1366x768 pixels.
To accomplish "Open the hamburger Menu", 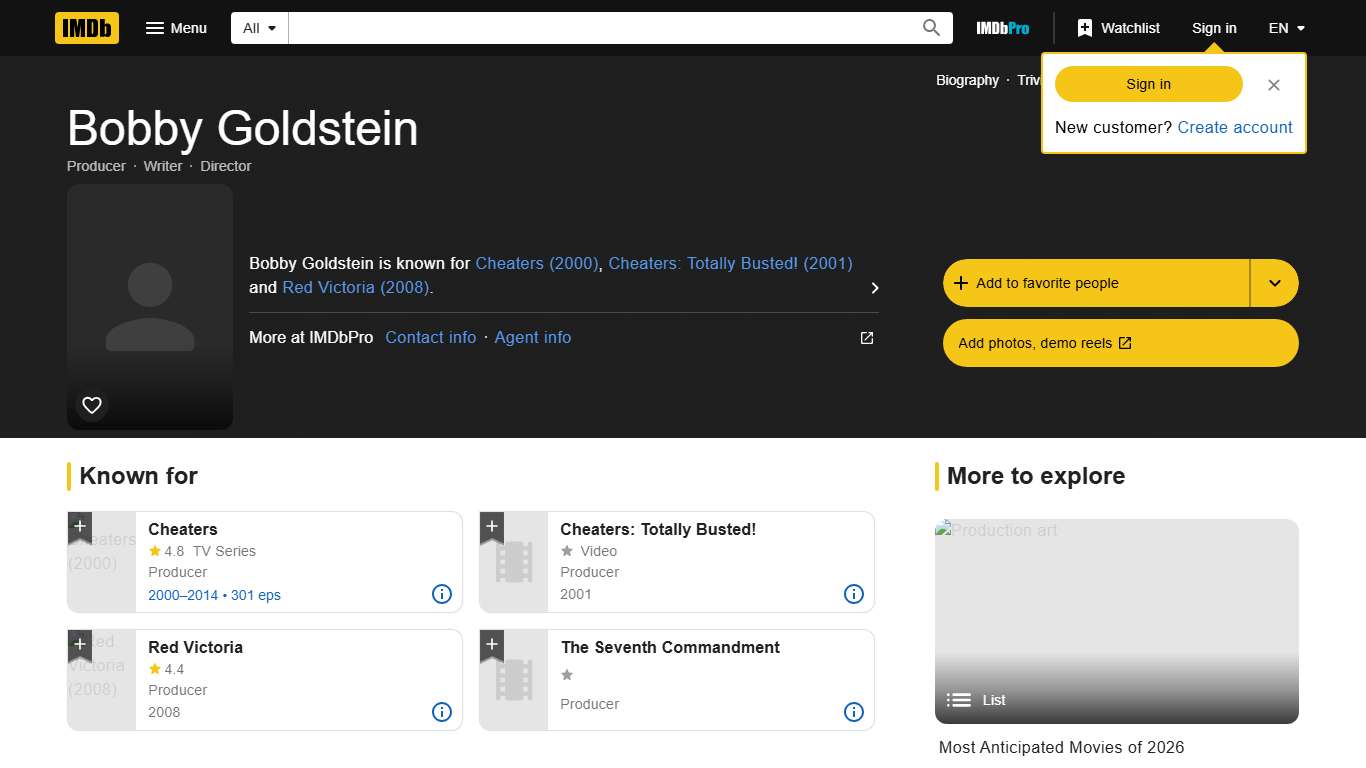I will click(x=176, y=28).
